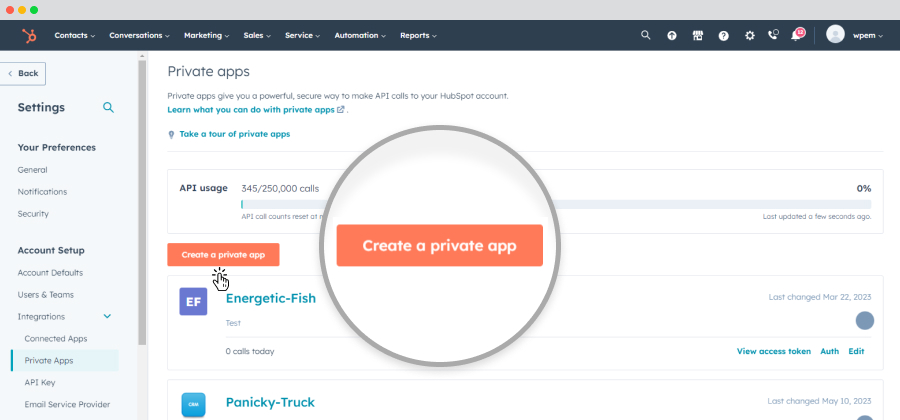Screen dimensions: 900x420
Task: Click the user avatar in top bar
Action: pos(835,34)
